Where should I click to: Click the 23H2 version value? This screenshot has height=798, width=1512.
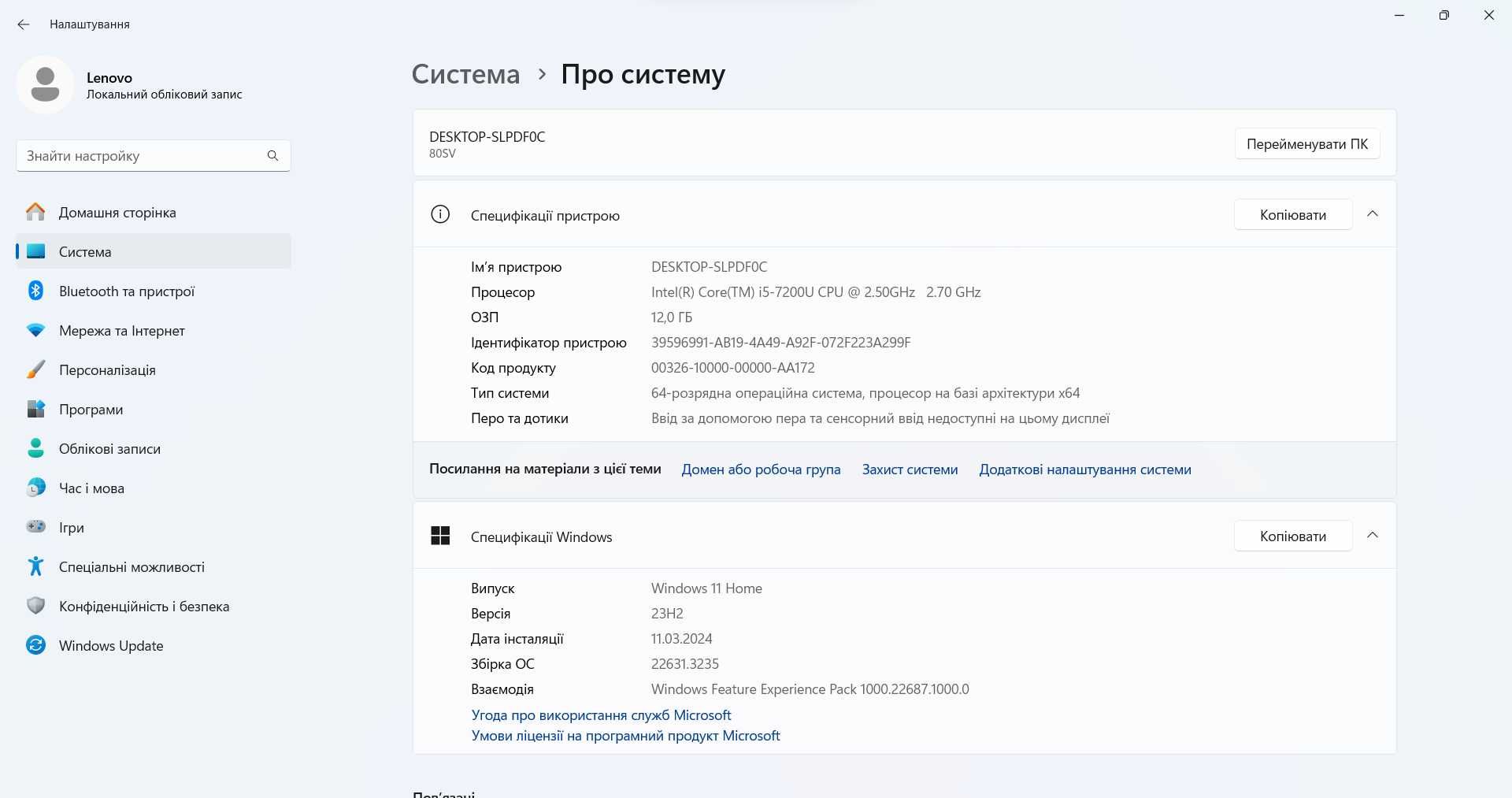tap(667, 613)
